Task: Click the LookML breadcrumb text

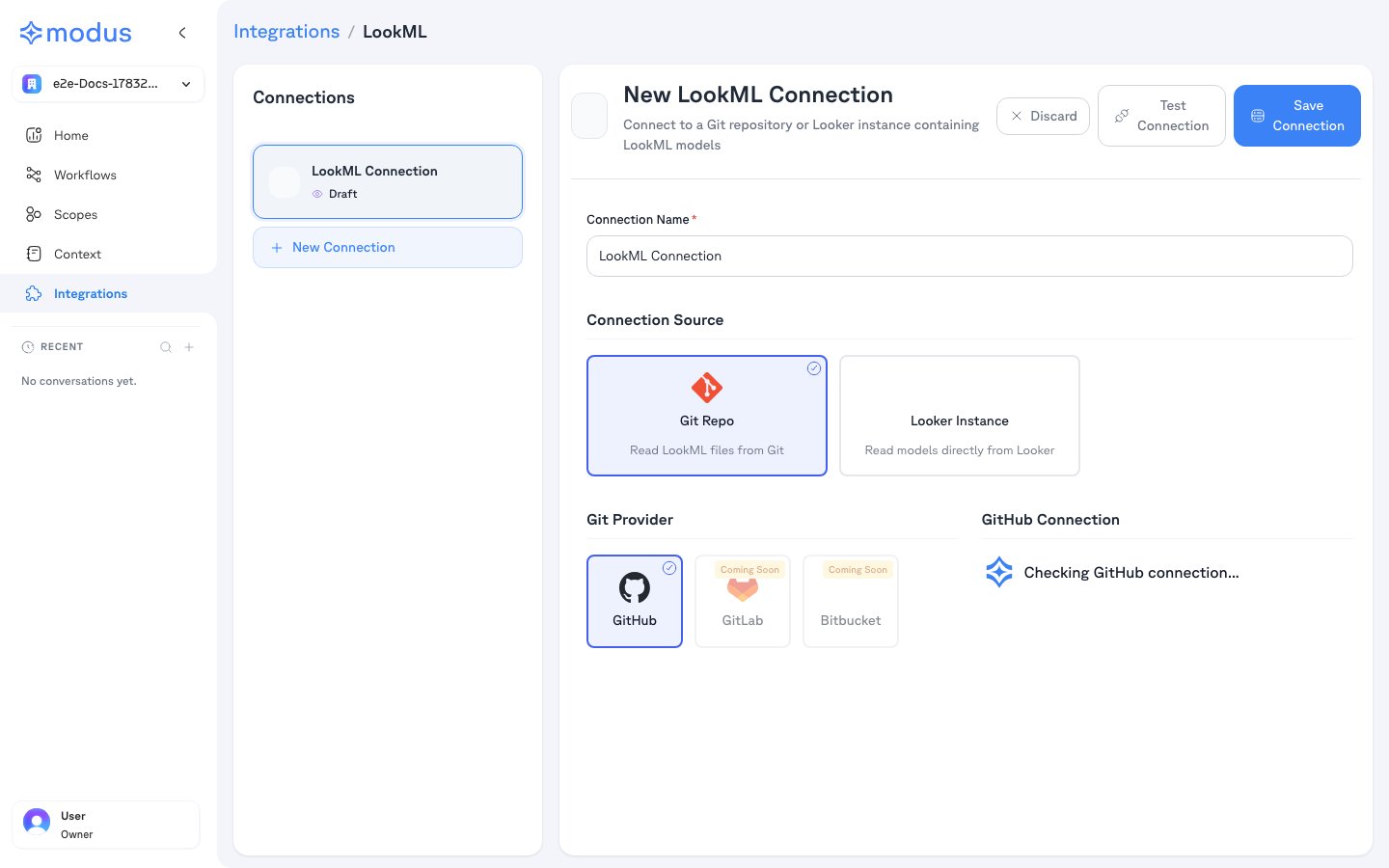Action: [395, 32]
